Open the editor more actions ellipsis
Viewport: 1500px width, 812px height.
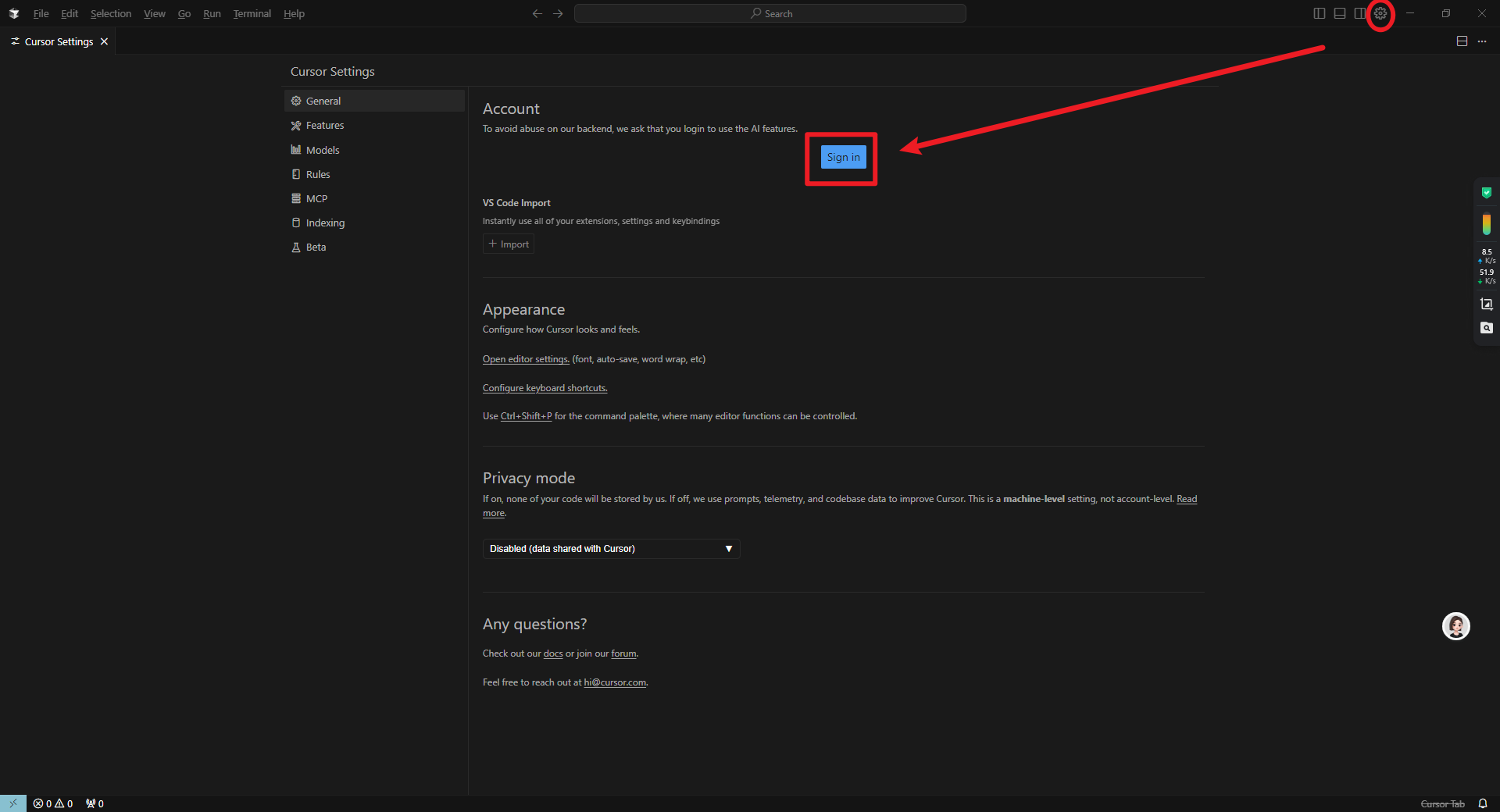[1482, 41]
